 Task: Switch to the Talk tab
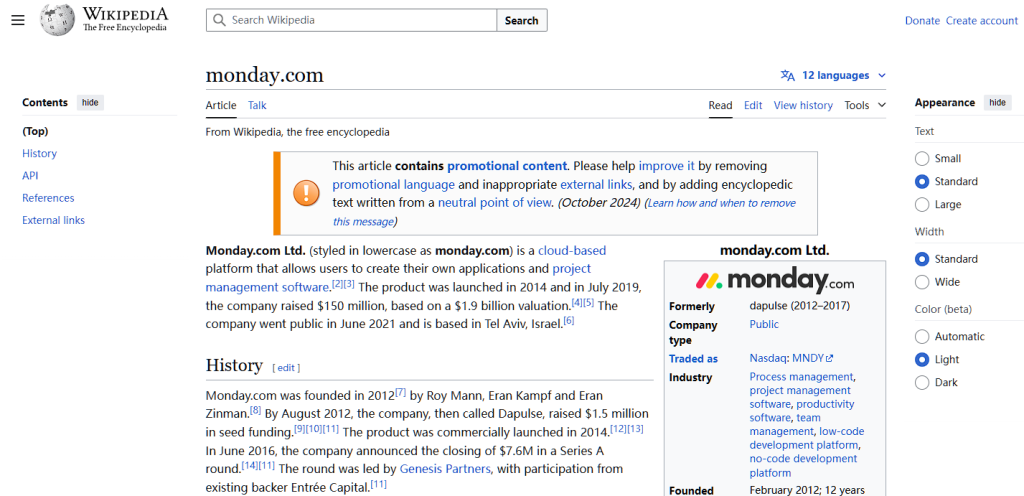[257, 105]
